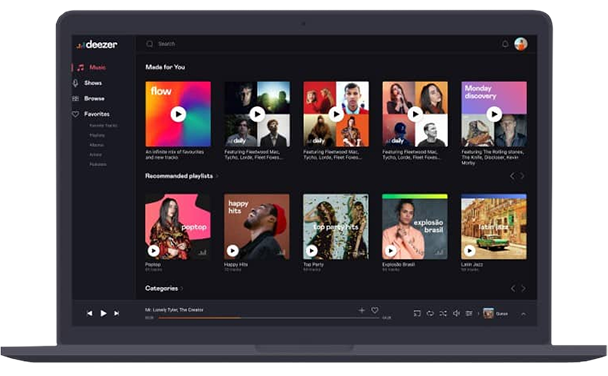Screen dimensions: 608x376
Task: Toggle repeat mode
Action: (430, 313)
